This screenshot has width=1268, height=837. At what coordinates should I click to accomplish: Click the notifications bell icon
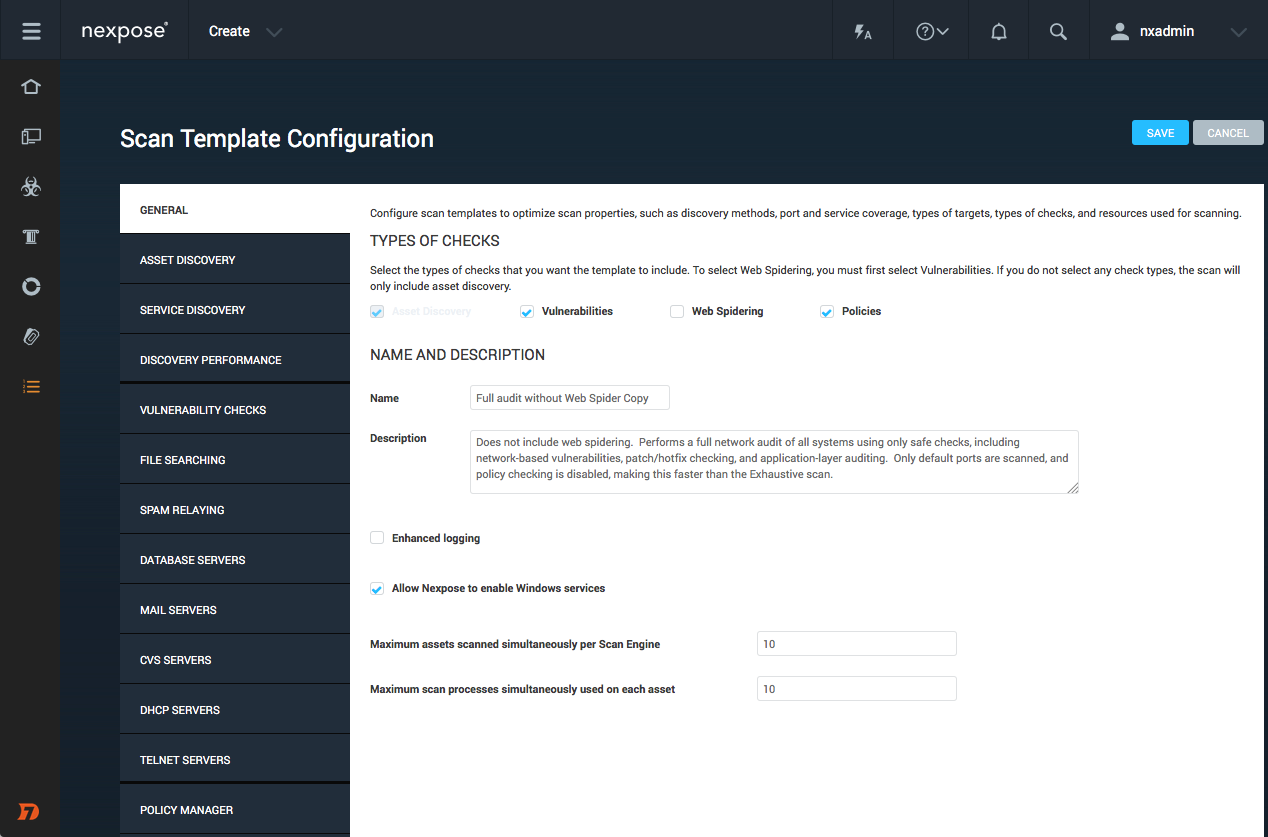[x=998, y=32]
